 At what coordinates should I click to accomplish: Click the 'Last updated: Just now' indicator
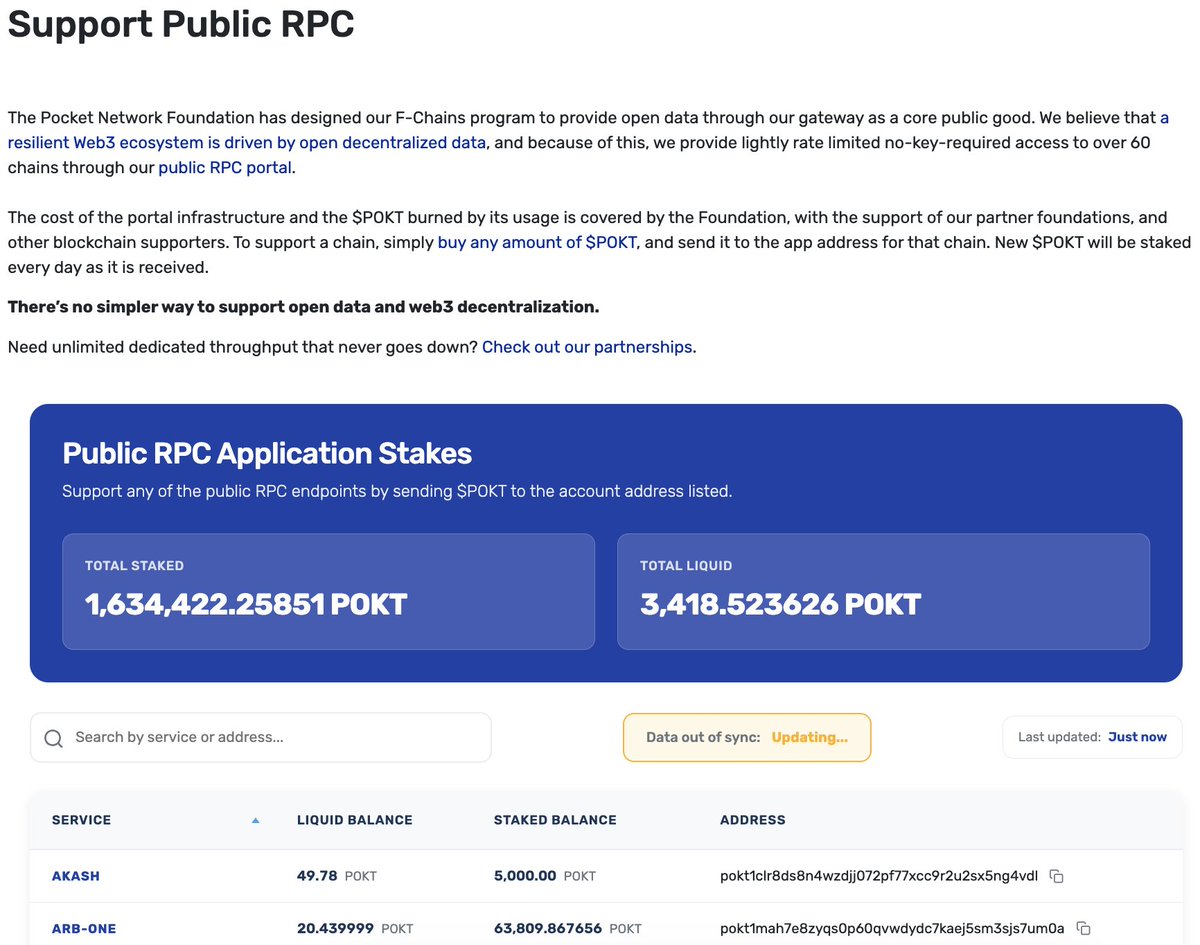pos(1093,737)
